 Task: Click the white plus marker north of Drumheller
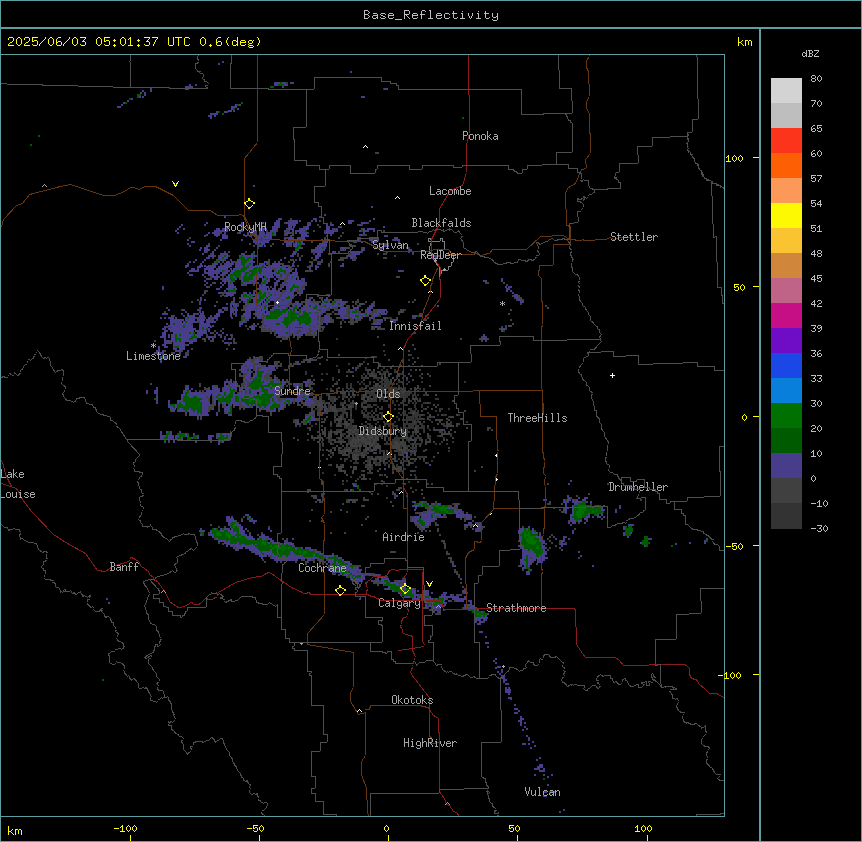612,375
